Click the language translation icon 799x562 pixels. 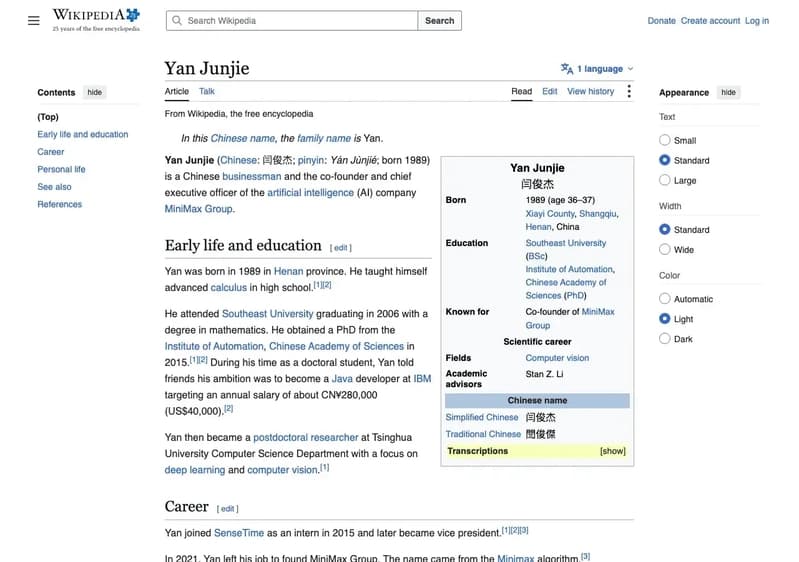click(x=567, y=68)
